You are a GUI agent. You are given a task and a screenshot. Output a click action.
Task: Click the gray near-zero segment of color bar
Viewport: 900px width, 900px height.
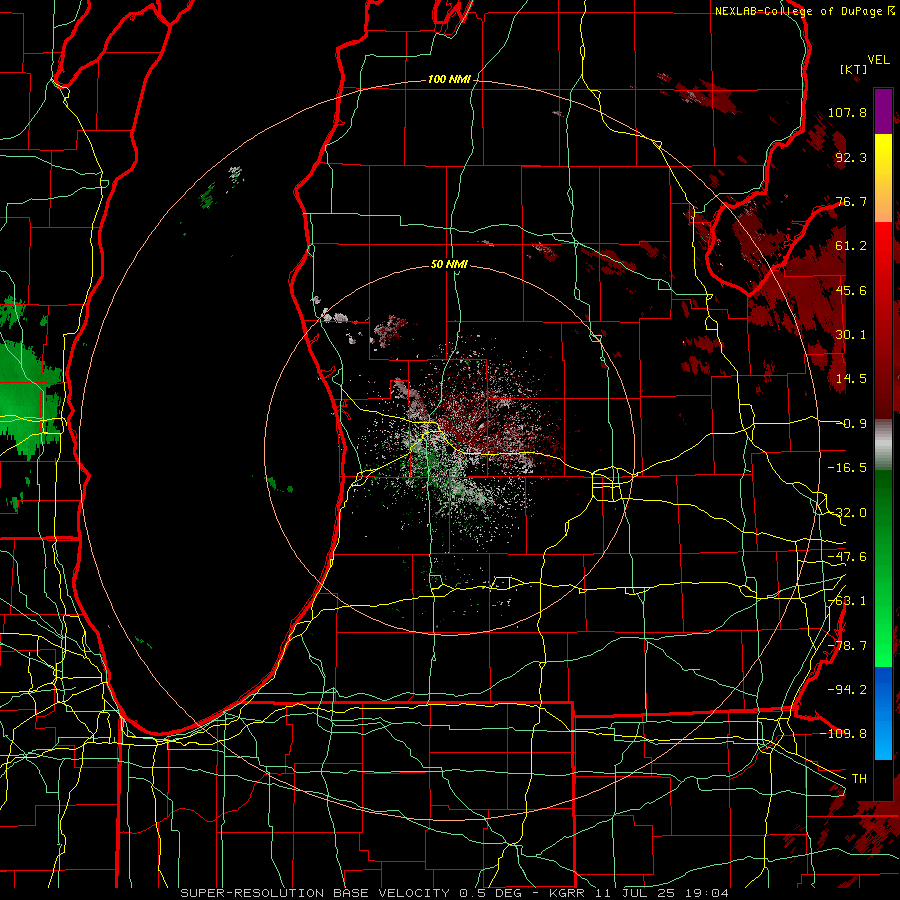point(883,445)
